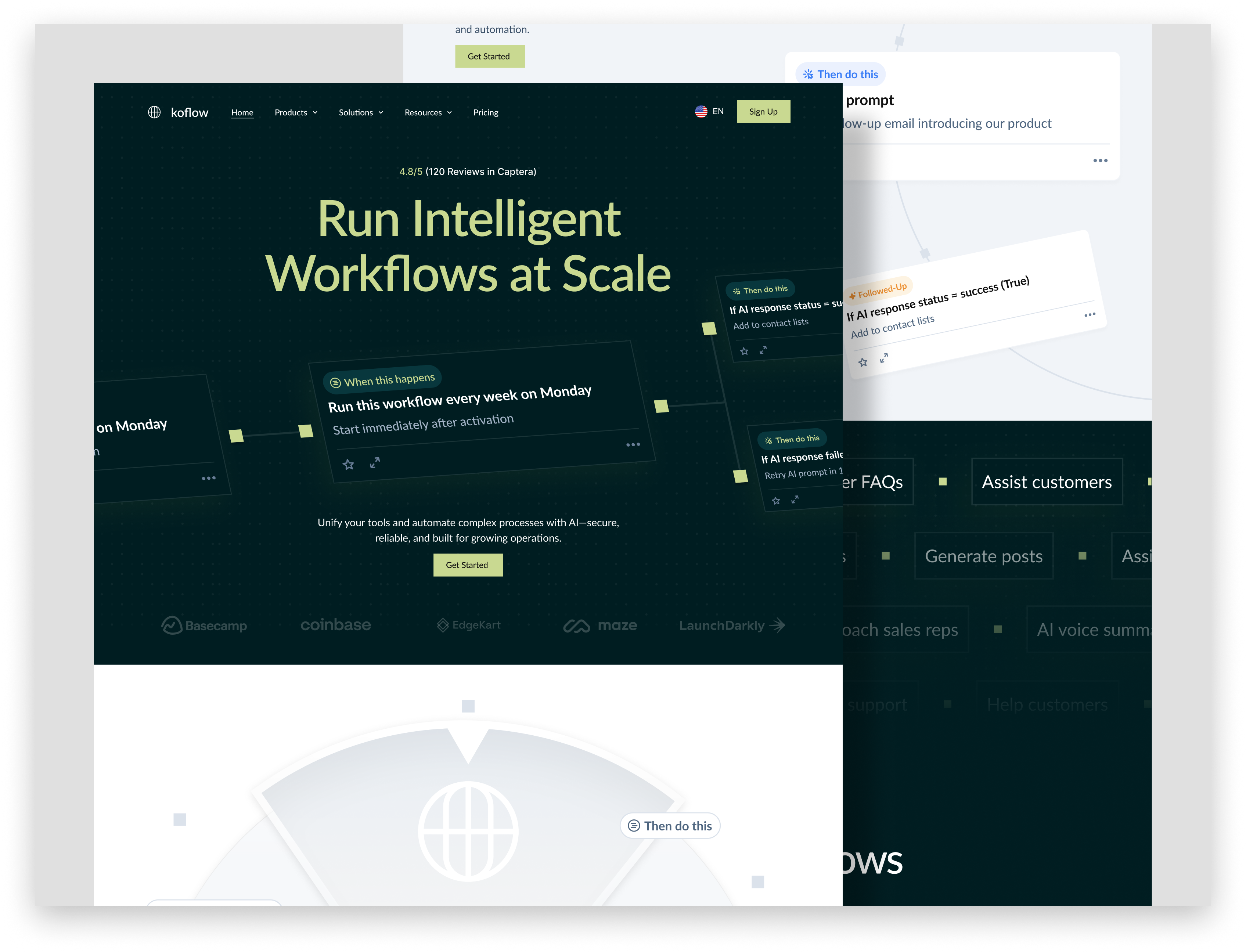Click the Sign Up button
The height and width of the screenshot is (952, 1246).
point(763,112)
